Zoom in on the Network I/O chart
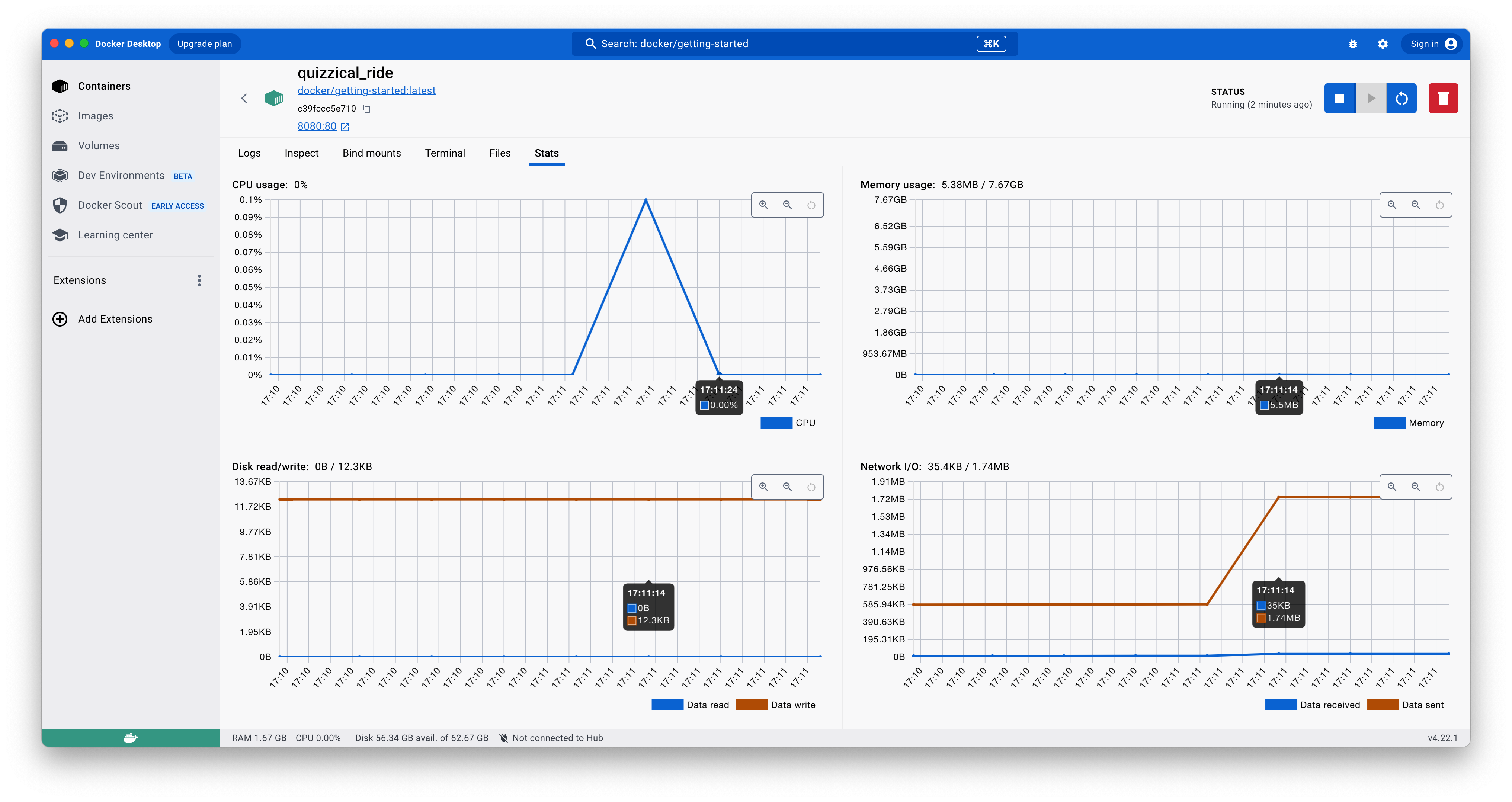This screenshot has width=1512, height=802. pos(1392,487)
